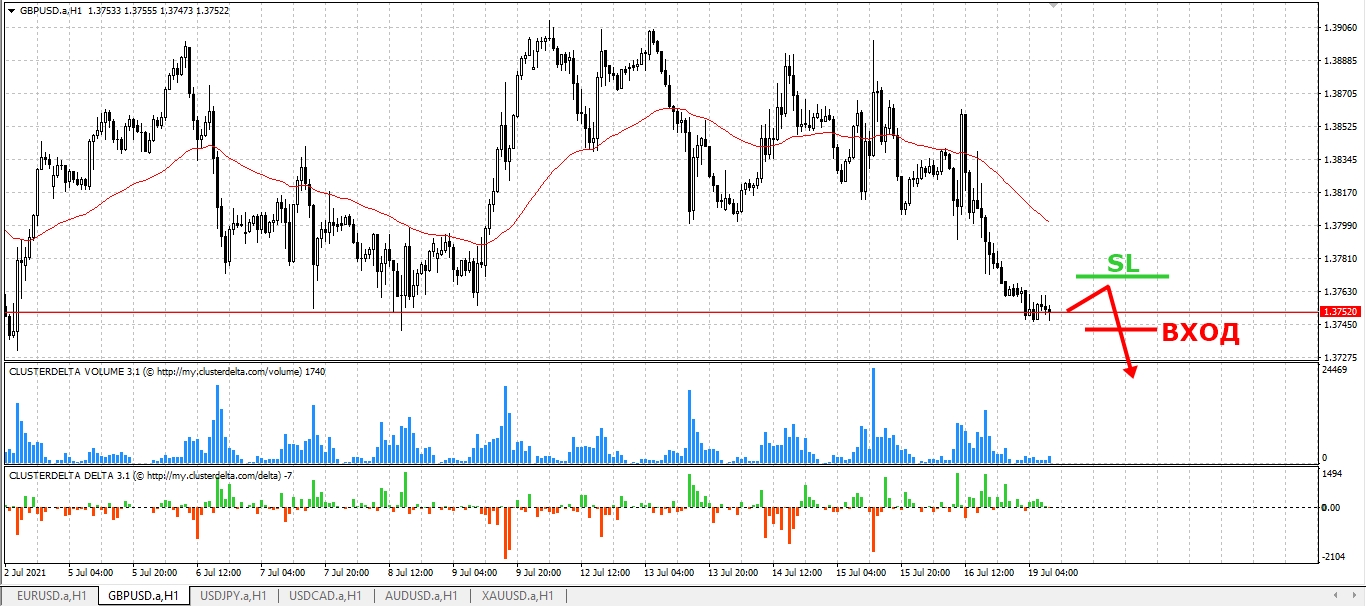Select the green stop-loss line under SL
Screen dimensions: 1366x606
pos(1122,275)
